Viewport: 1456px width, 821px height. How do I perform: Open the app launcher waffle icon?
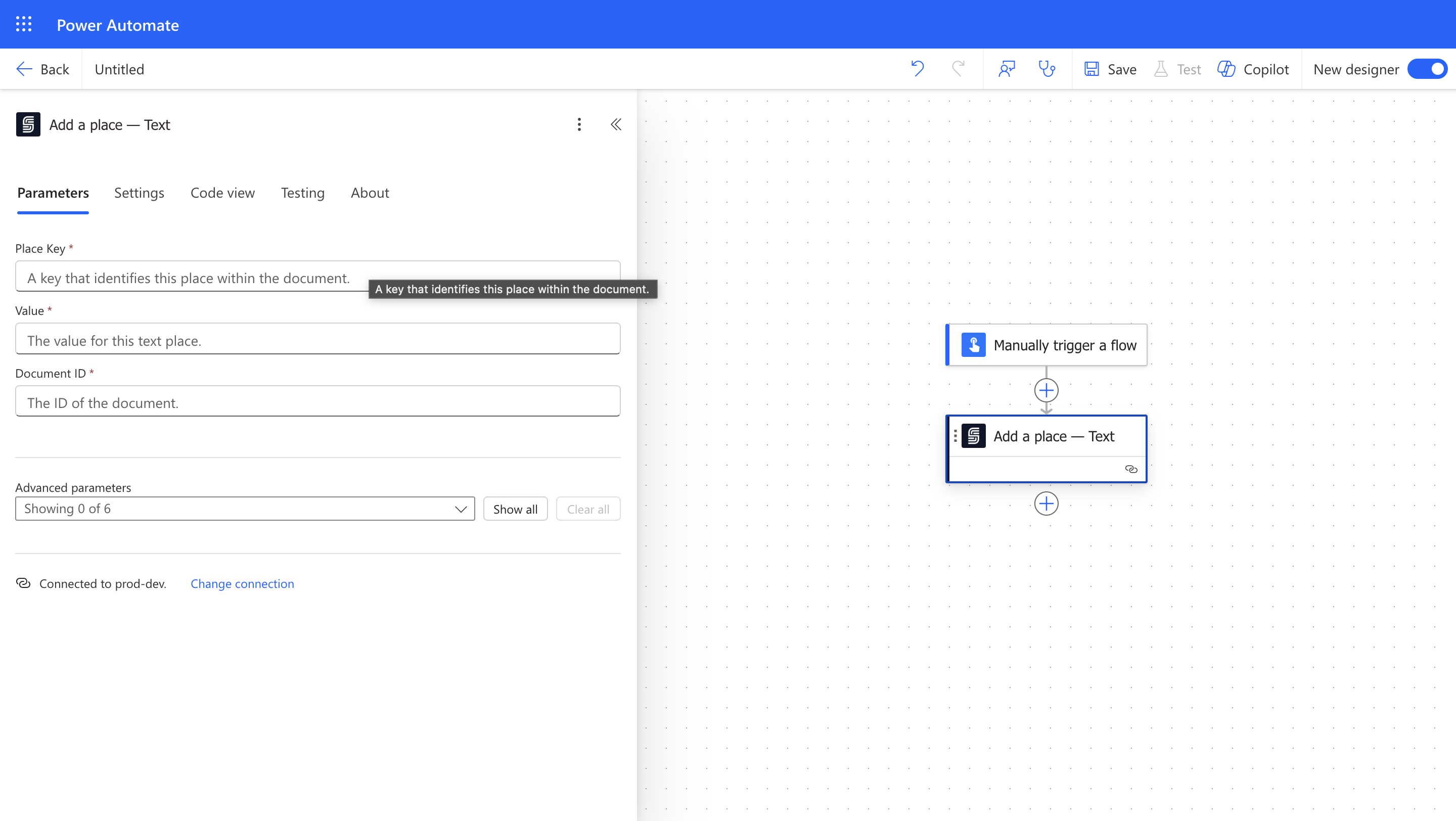pyautogui.click(x=24, y=24)
